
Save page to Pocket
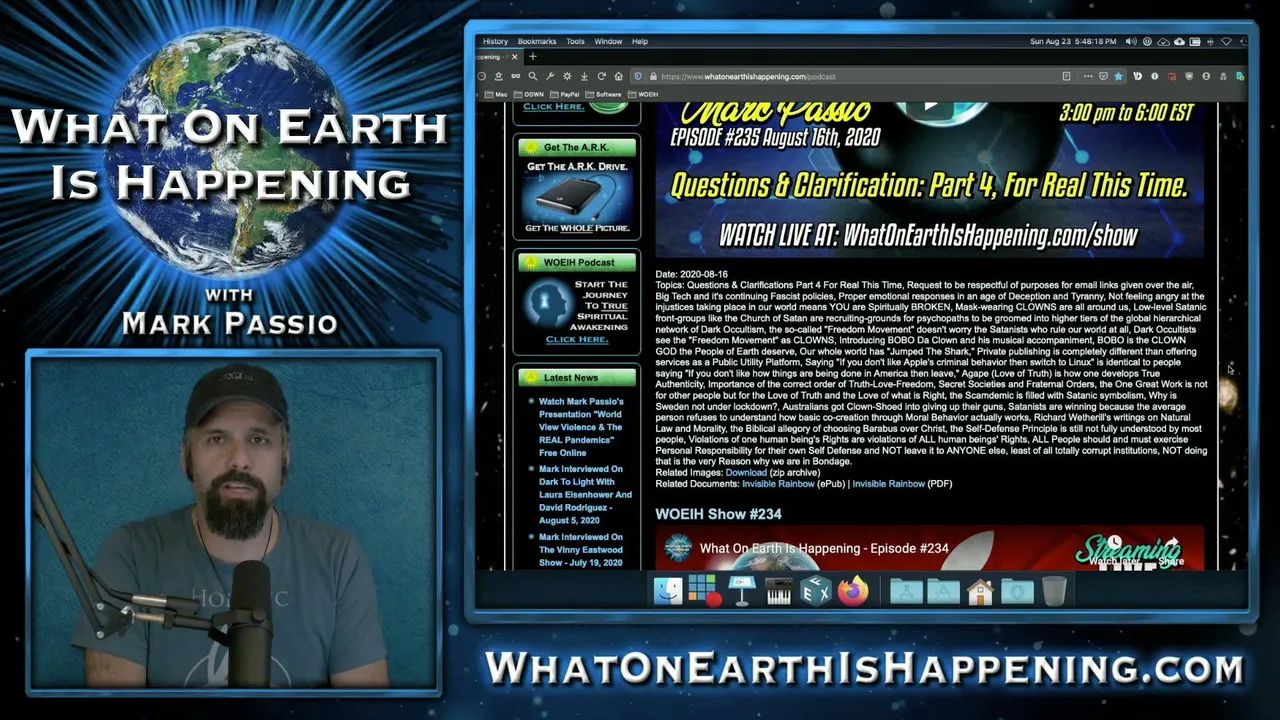(1103, 76)
